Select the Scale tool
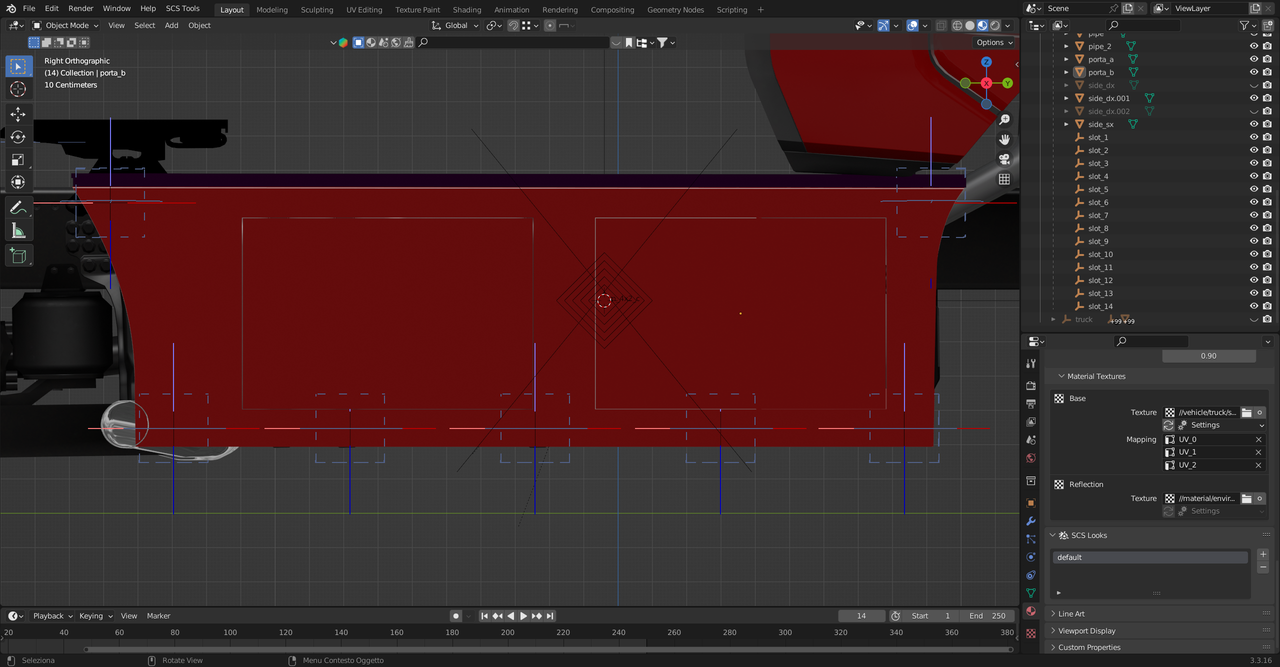The width and height of the screenshot is (1280, 667). tap(18, 159)
